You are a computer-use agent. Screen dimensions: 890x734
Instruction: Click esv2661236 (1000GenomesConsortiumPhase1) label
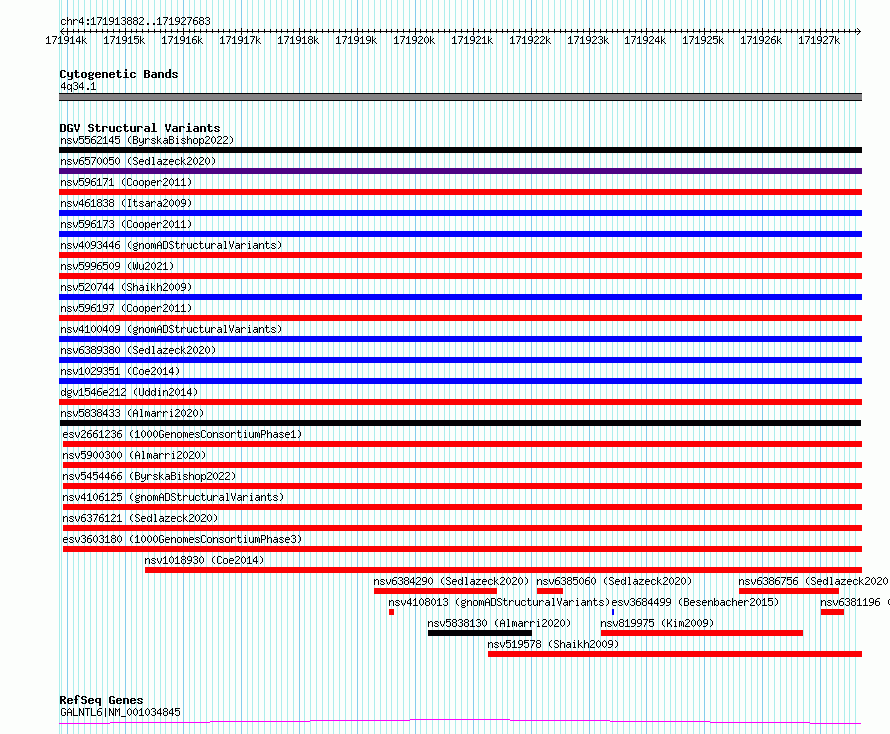182,434
